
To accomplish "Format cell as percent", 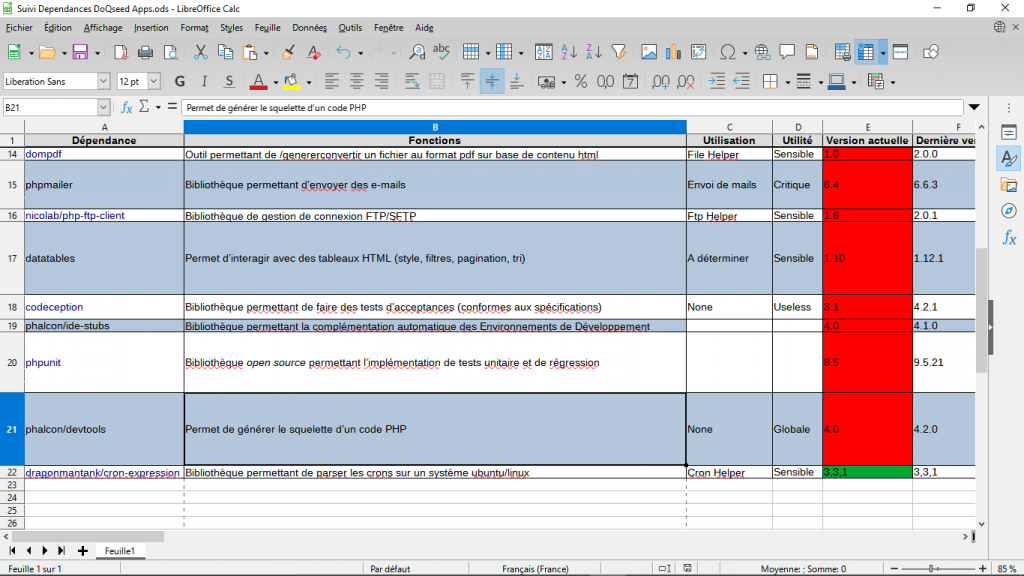I will (581, 82).
